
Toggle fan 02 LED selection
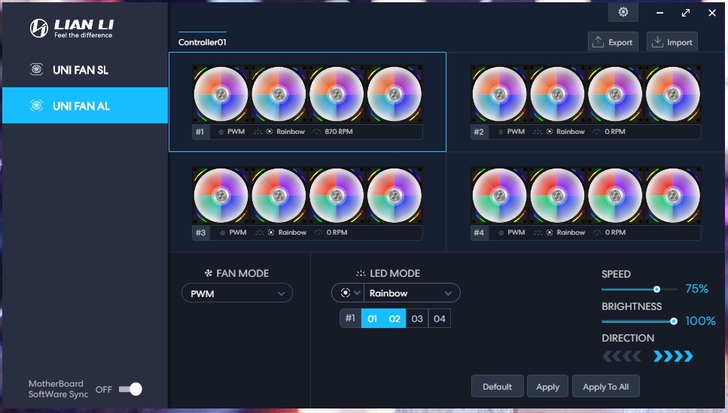click(395, 318)
